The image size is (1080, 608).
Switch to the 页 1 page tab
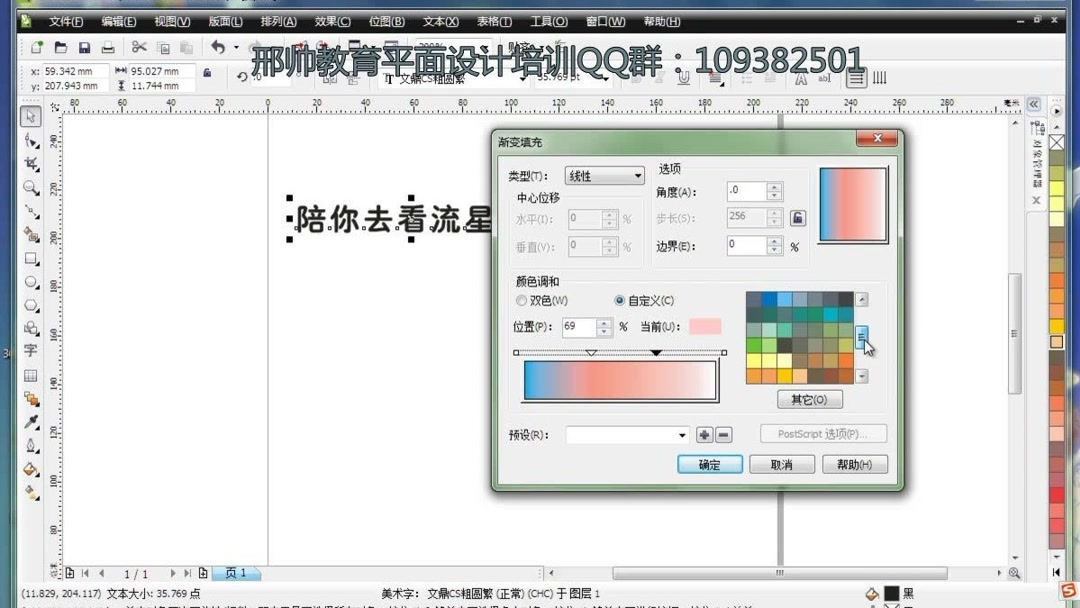pos(237,573)
